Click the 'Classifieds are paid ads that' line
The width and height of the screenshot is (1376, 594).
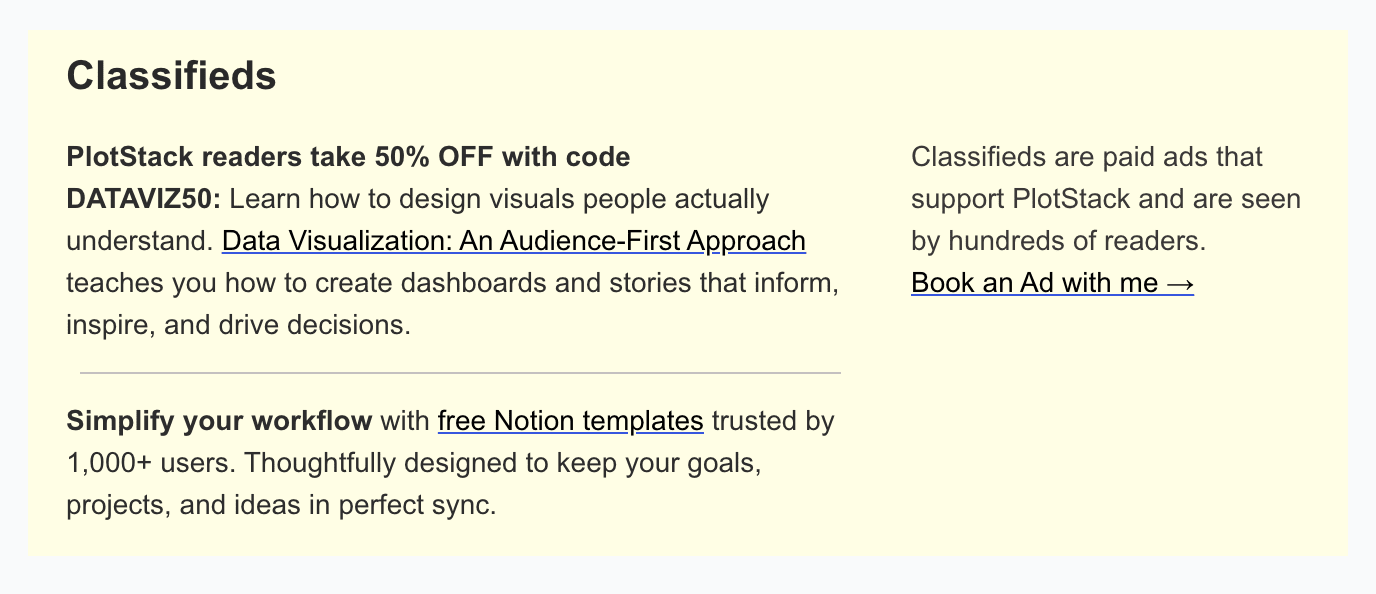tap(1087, 157)
